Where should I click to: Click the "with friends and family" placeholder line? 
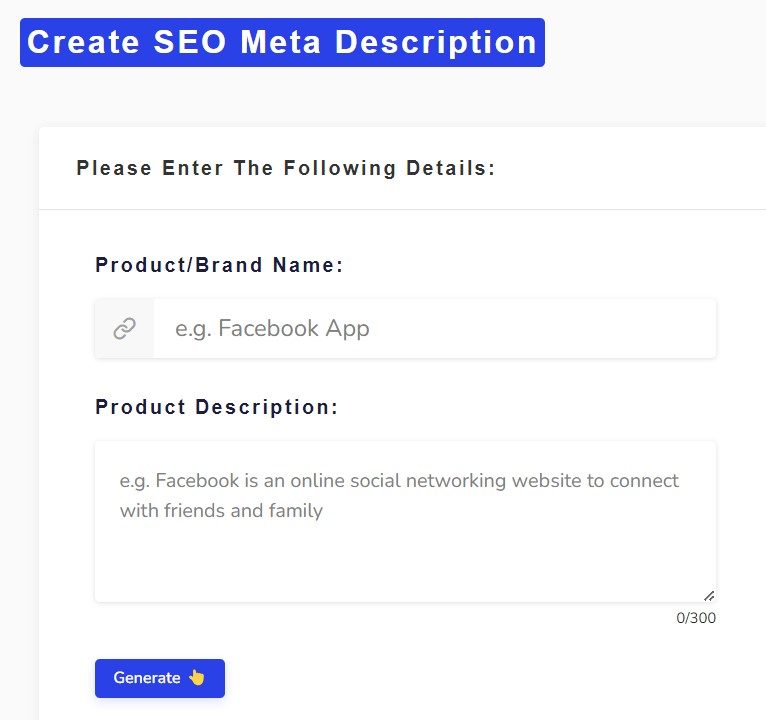pos(221,511)
